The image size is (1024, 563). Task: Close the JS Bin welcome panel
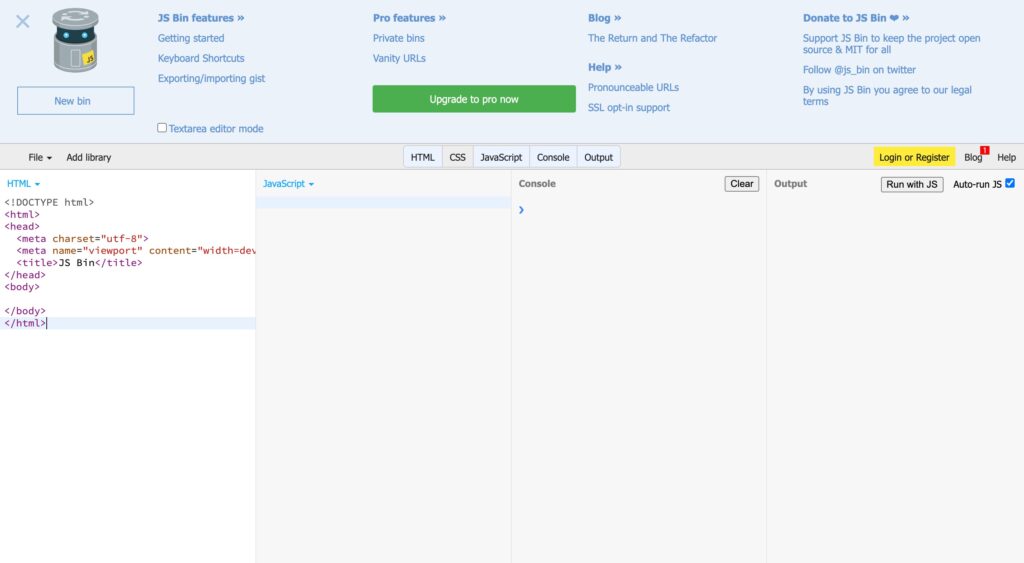pyautogui.click(x=23, y=21)
